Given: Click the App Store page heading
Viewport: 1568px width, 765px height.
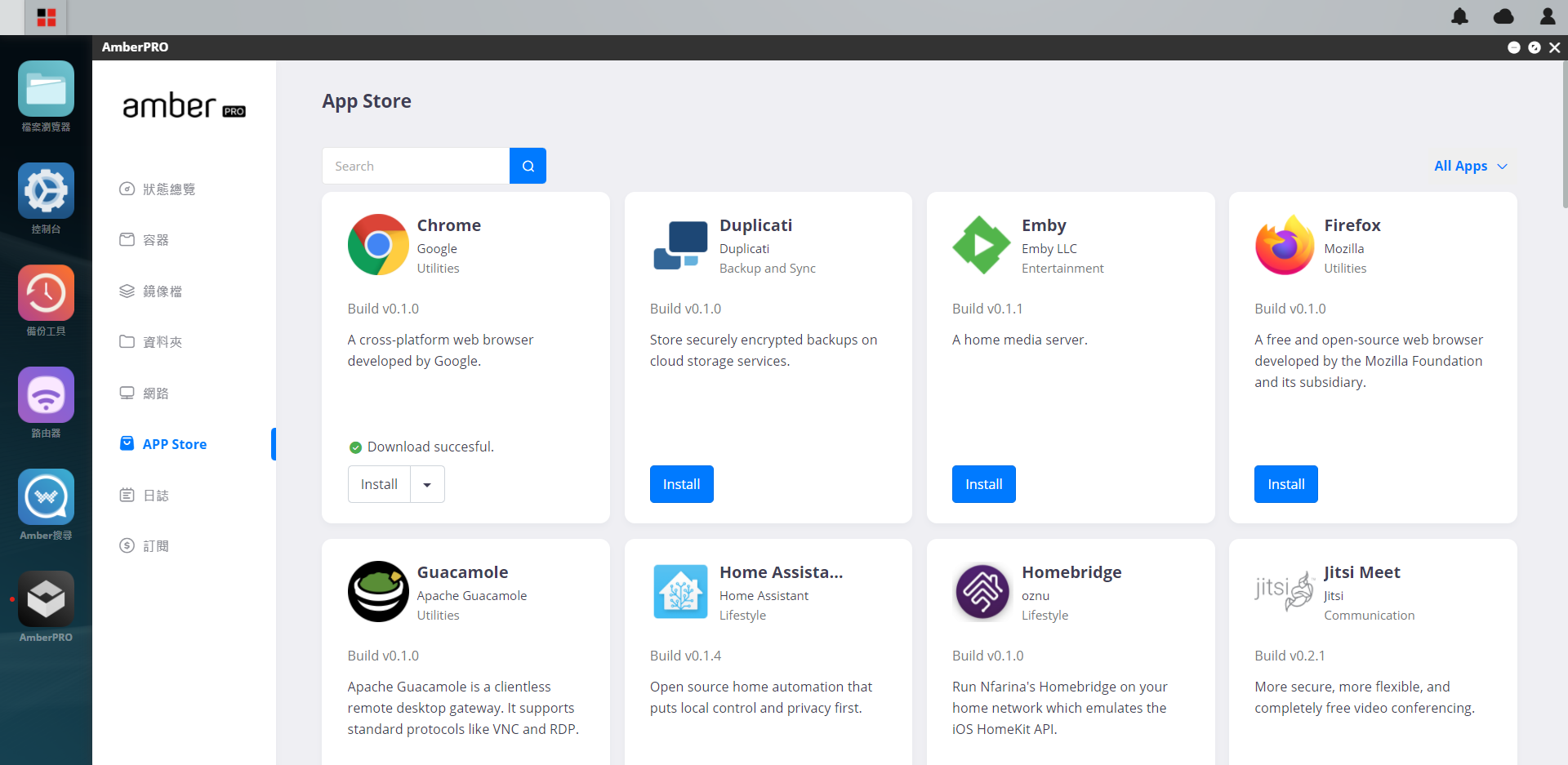Looking at the screenshot, I should click(x=367, y=101).
